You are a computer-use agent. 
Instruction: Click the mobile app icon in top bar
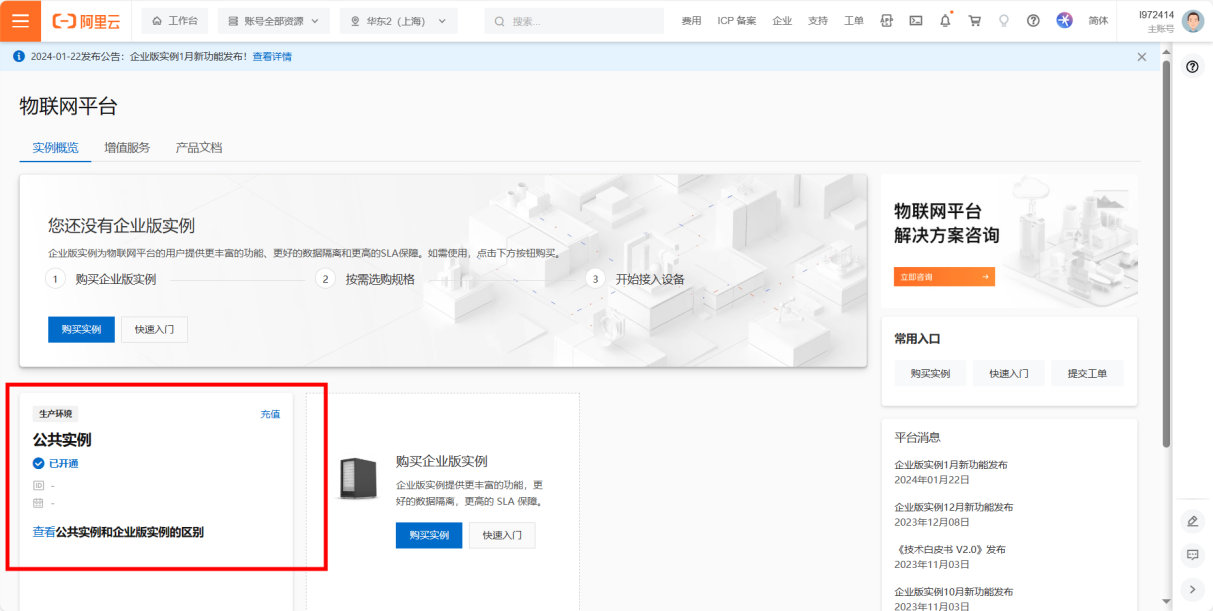point(886,20)
